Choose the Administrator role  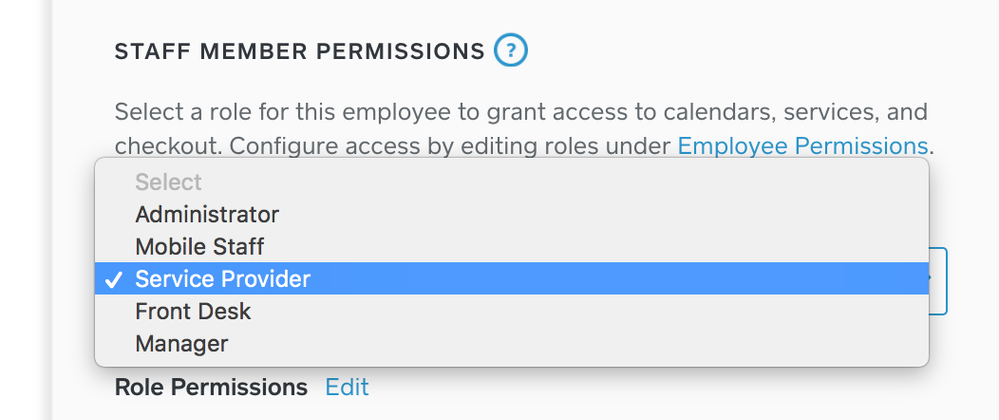click(x=207, y=214)
